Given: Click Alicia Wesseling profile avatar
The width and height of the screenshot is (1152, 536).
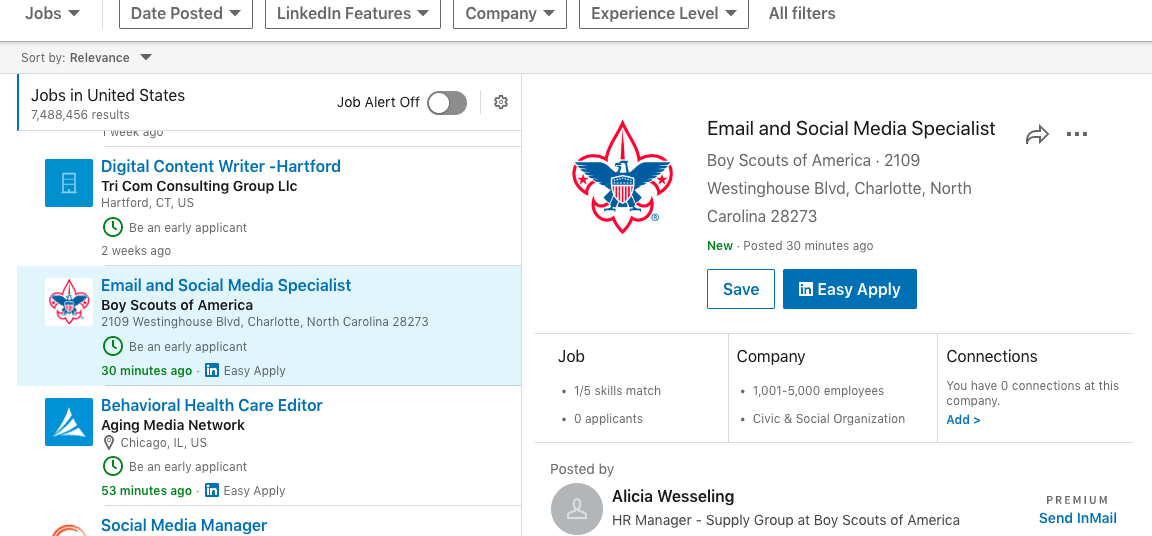Looking at the screenshot, I should [x=578, y=509].
